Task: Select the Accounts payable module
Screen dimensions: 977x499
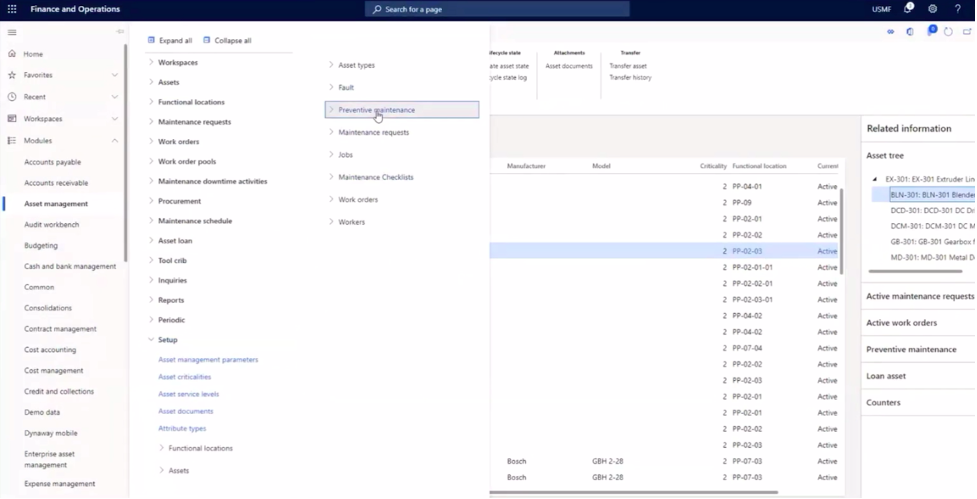Action: point(52,162)
